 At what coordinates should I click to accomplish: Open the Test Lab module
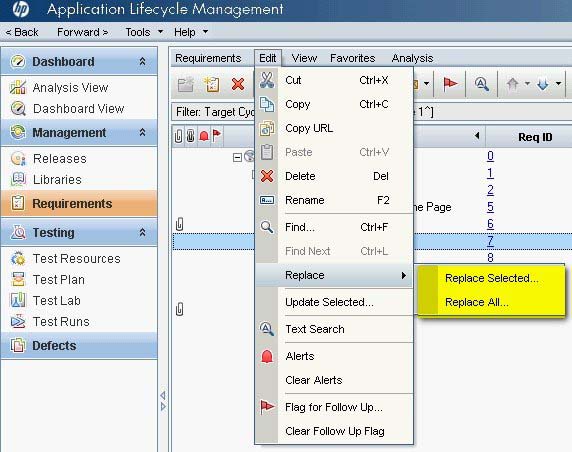pyautogui.click(x=57, y=301)
